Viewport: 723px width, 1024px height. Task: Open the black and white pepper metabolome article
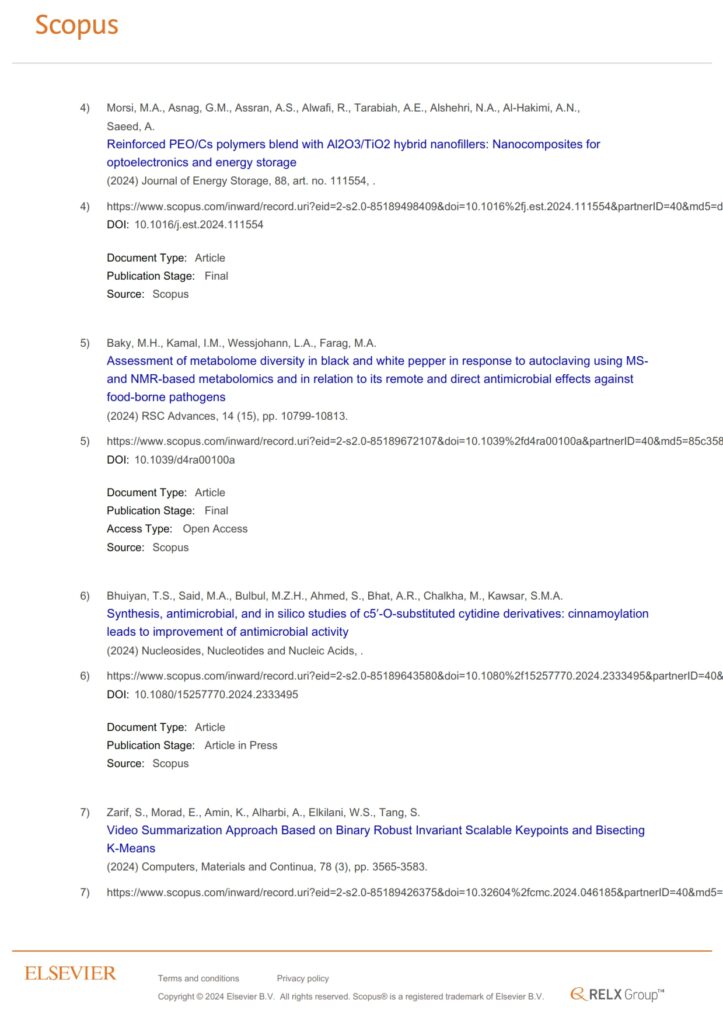pos(377,360)
